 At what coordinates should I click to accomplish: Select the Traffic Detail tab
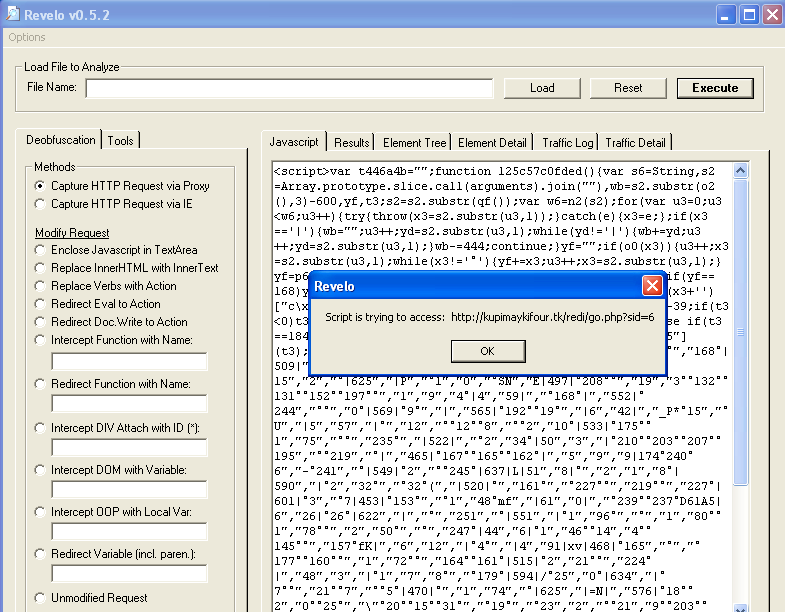point(635,143)
